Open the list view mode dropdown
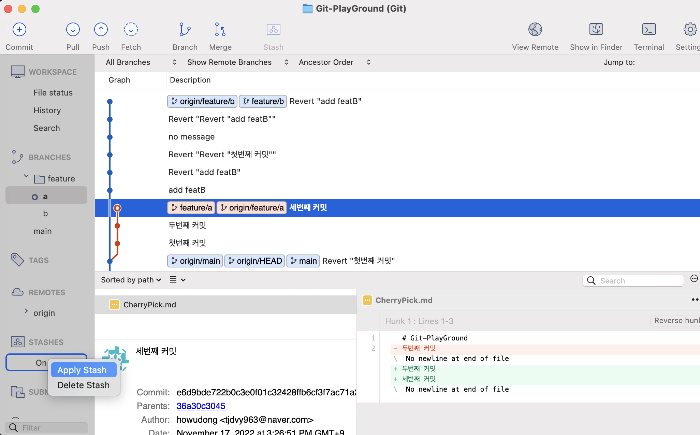700x435 pixels. 177,280
